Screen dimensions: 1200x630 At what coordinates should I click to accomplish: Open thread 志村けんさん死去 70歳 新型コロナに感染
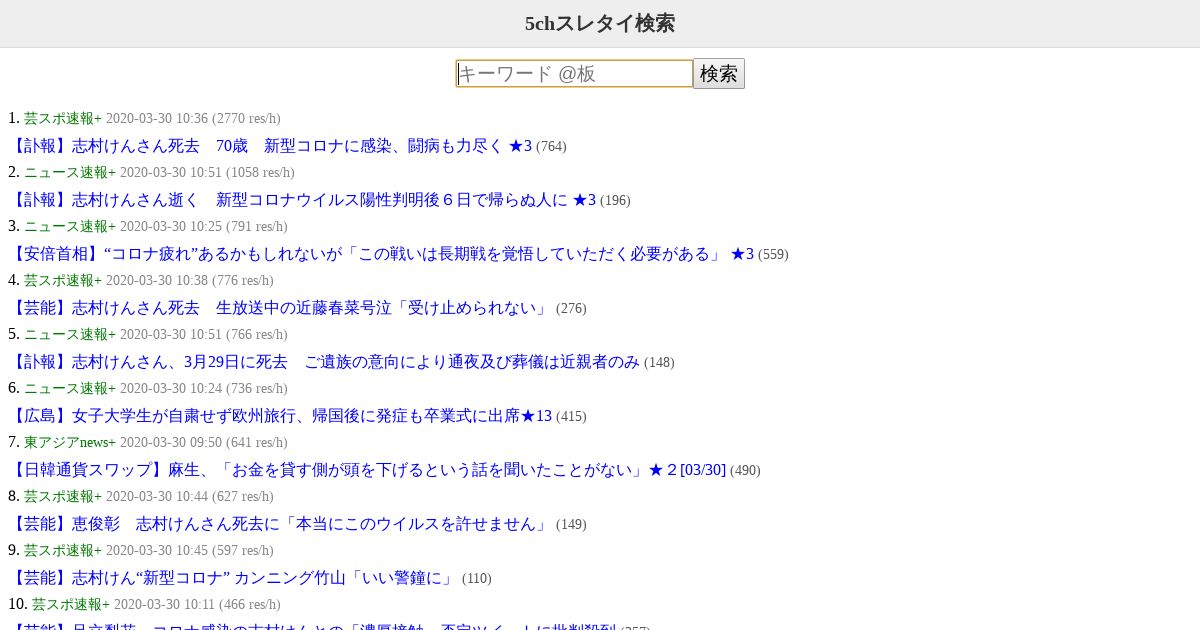270,146
